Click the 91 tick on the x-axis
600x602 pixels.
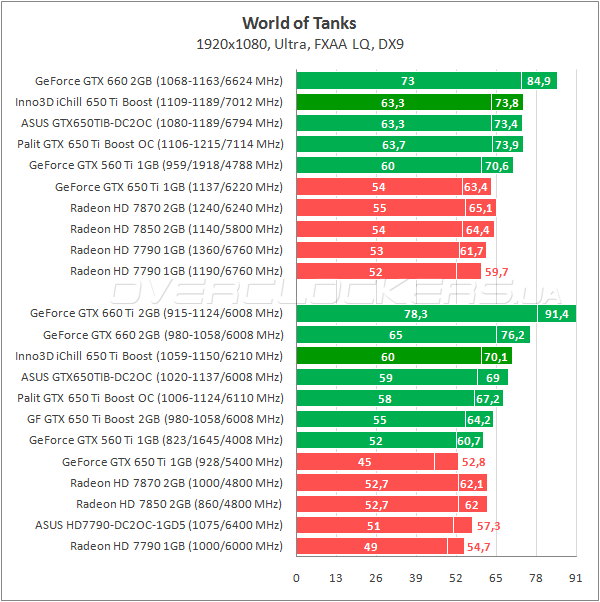click(576, 579)
